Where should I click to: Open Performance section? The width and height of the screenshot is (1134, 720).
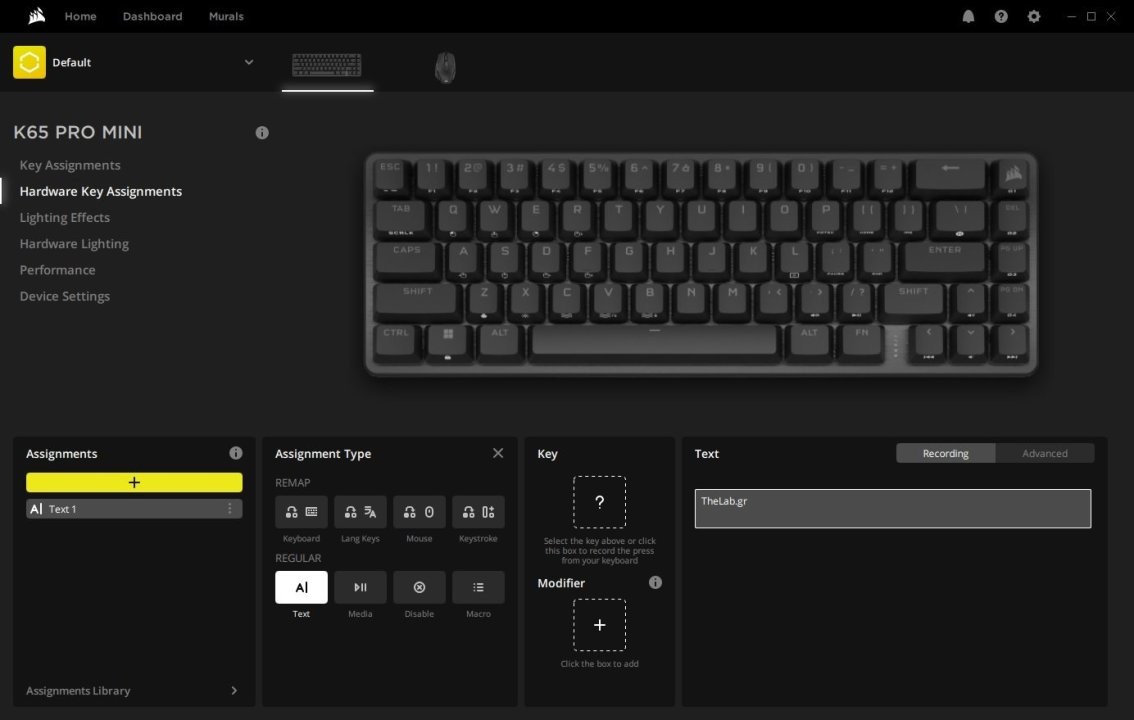[x=57, y=270]
